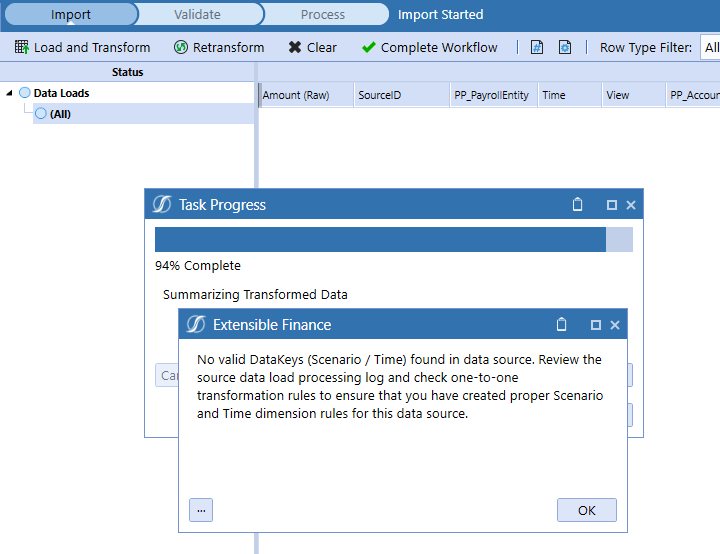Click the Load and Transform grid icon
Image resolution: width=720 pixels, height=554 pixels.
[x=21, y=47]
